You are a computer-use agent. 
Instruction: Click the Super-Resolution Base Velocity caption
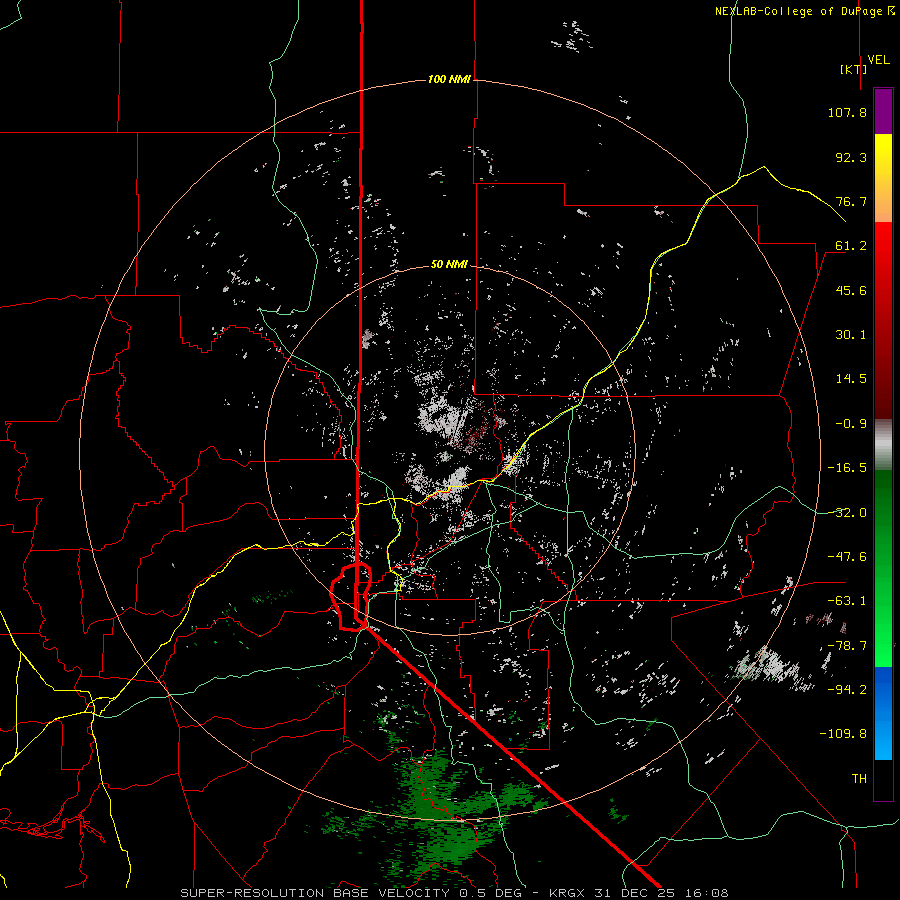[454, 893]
